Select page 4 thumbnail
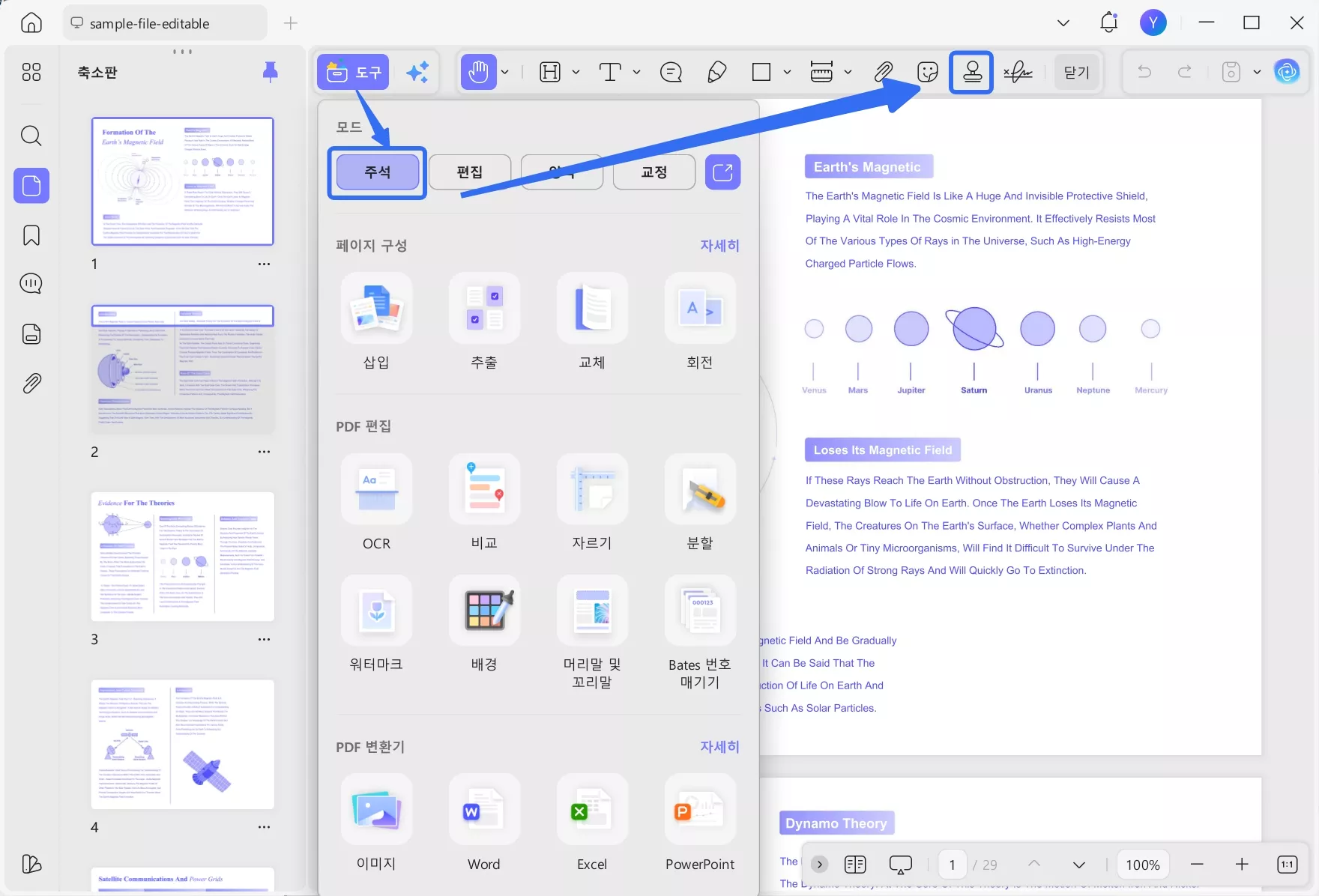The width and height of the screenshot is (1319, 896). click(x=183, y=744)
